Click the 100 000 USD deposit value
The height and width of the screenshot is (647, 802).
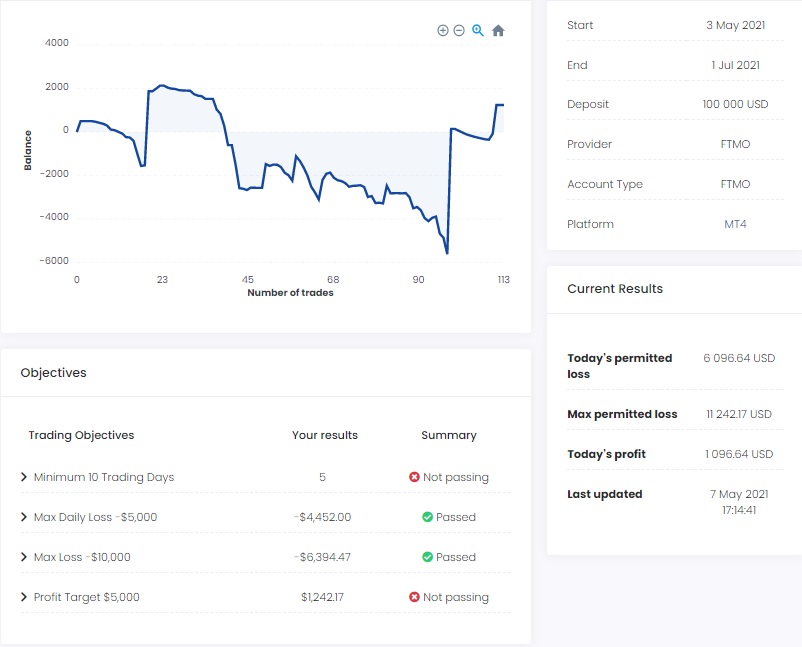click(735, 105)
